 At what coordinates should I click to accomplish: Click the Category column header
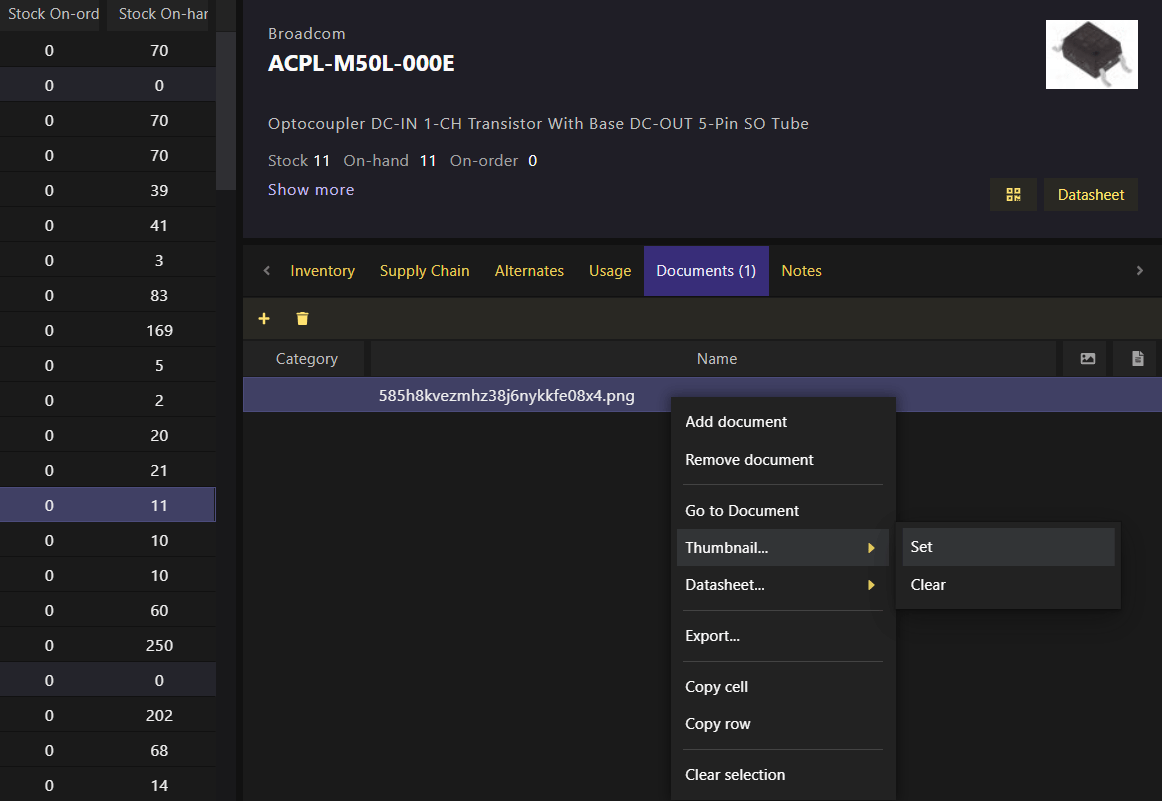pyautogui.click(x=306, y=359)
